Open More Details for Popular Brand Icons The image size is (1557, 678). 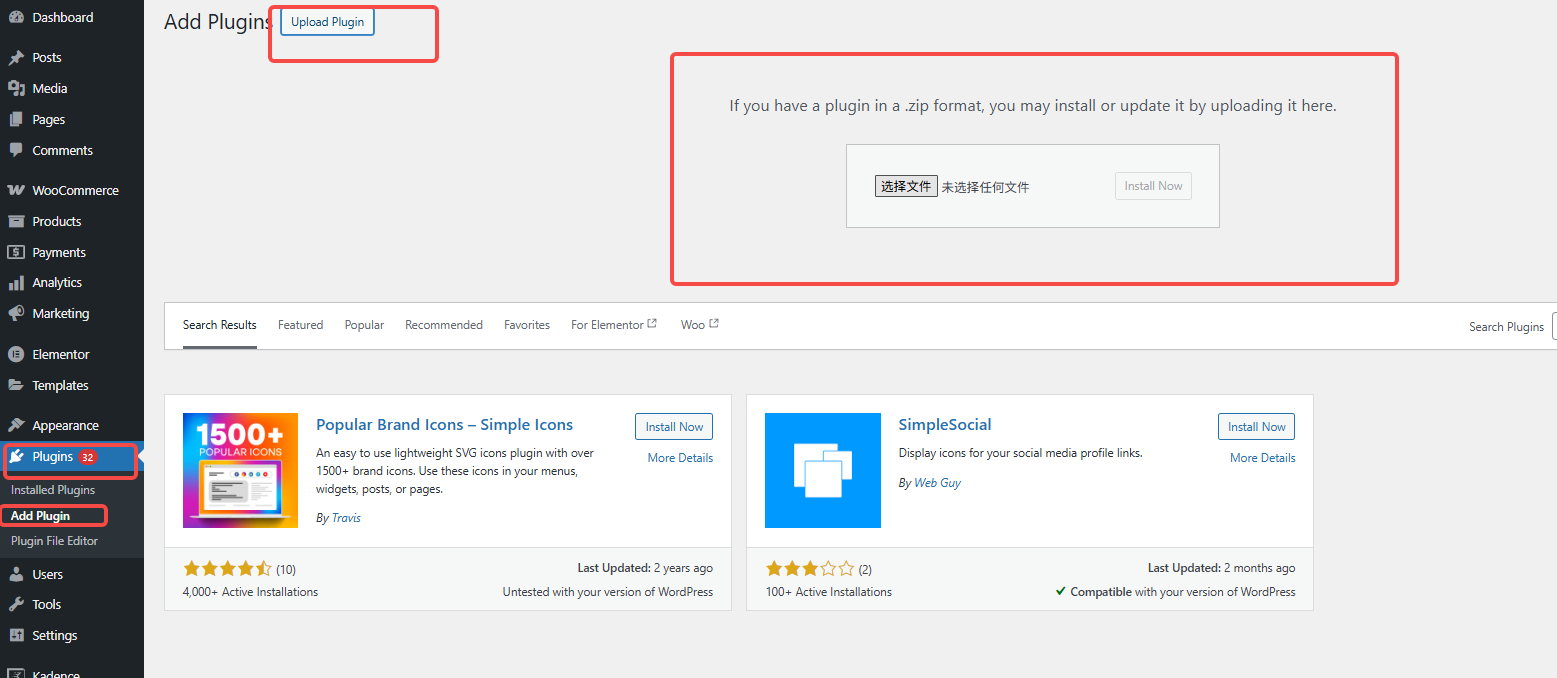coord(680,458)
